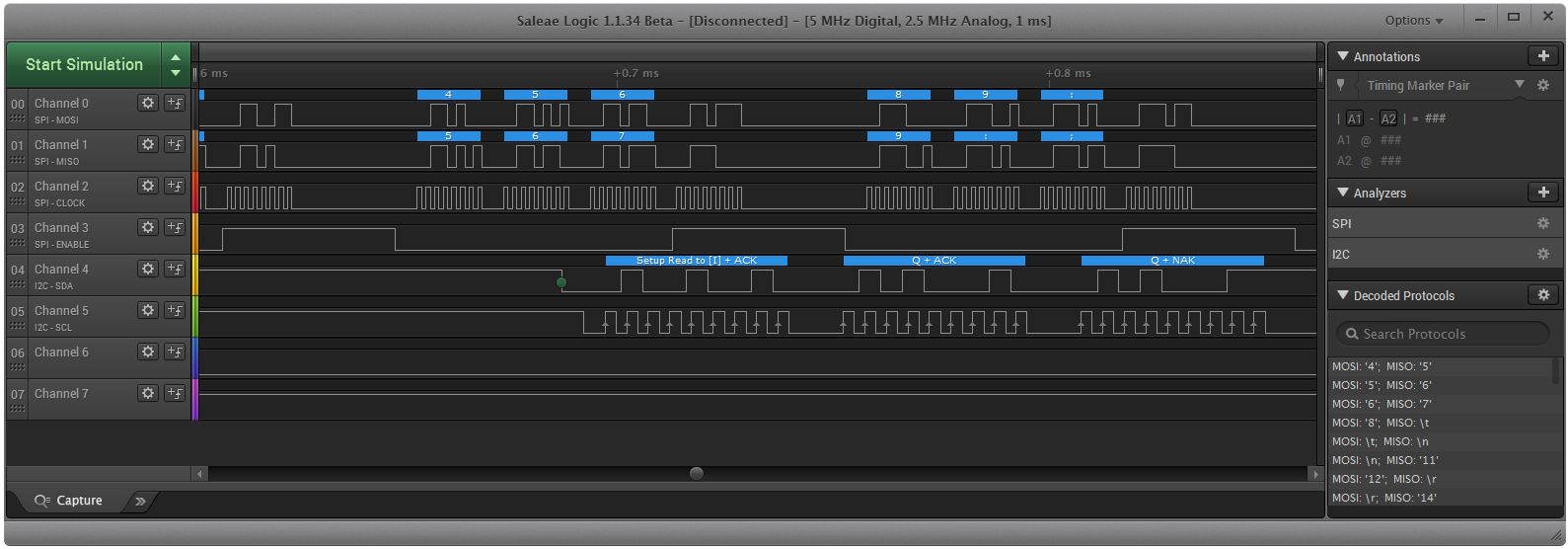Image resolution: width=1568 pixels, height=549 pixels.
Task: Open Channel 0 settings gear
Action: click(x=148, y=103)
